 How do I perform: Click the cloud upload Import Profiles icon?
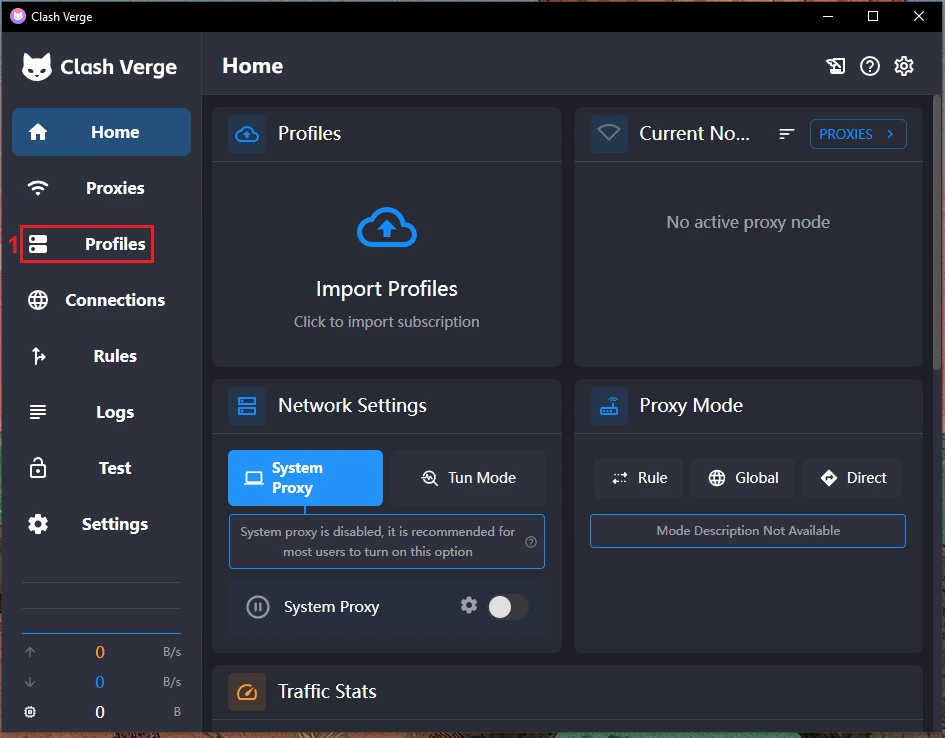tap(387, 230)
